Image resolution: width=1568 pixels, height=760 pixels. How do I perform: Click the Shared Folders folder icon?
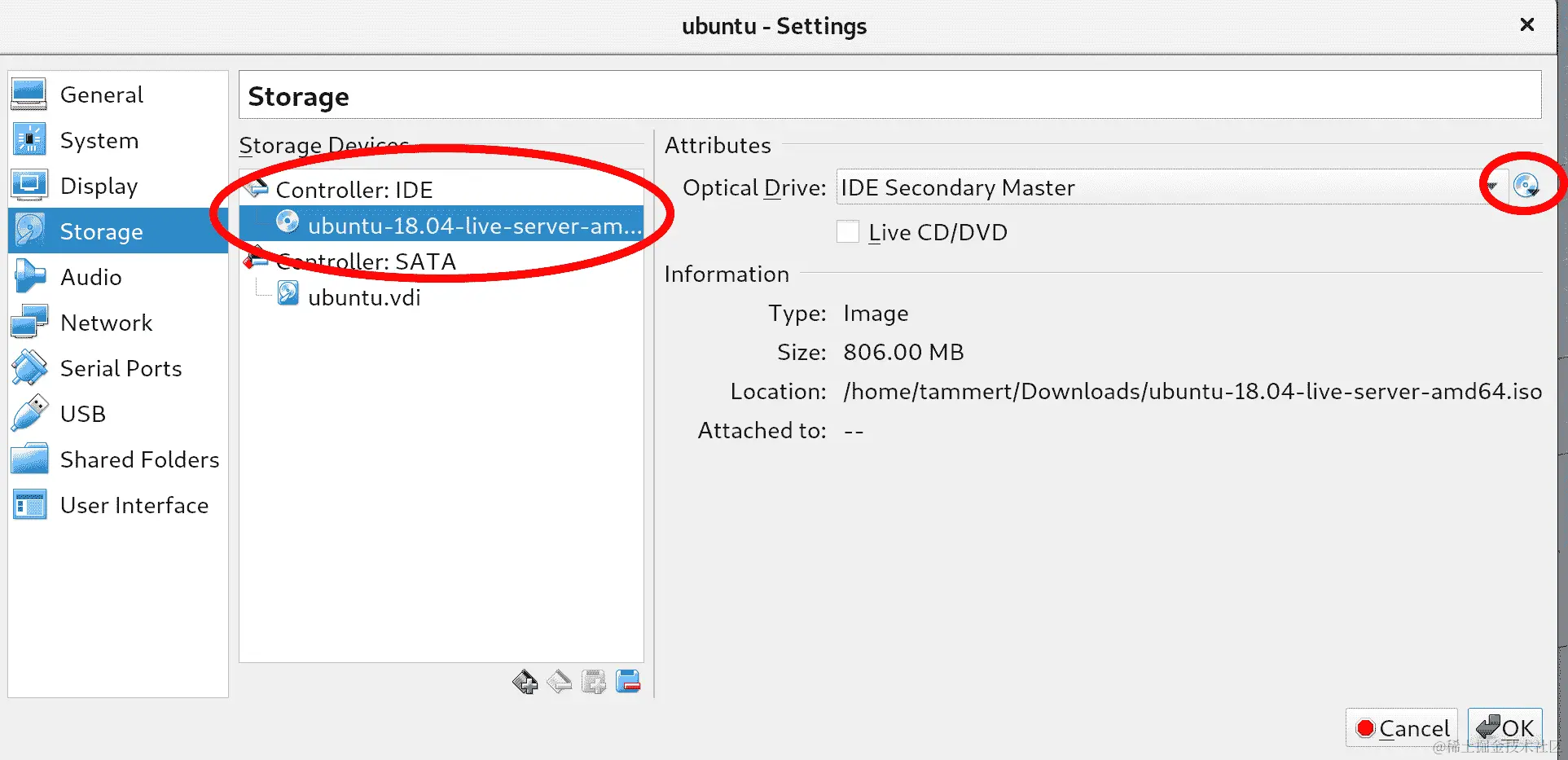(29, 459)
